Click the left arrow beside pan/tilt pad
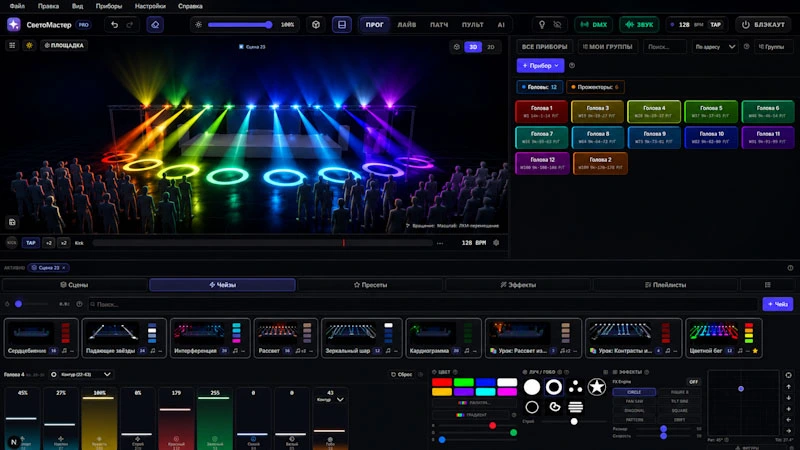Image resolution: width=800 pixels, height=450 pixels. [789, 420]
